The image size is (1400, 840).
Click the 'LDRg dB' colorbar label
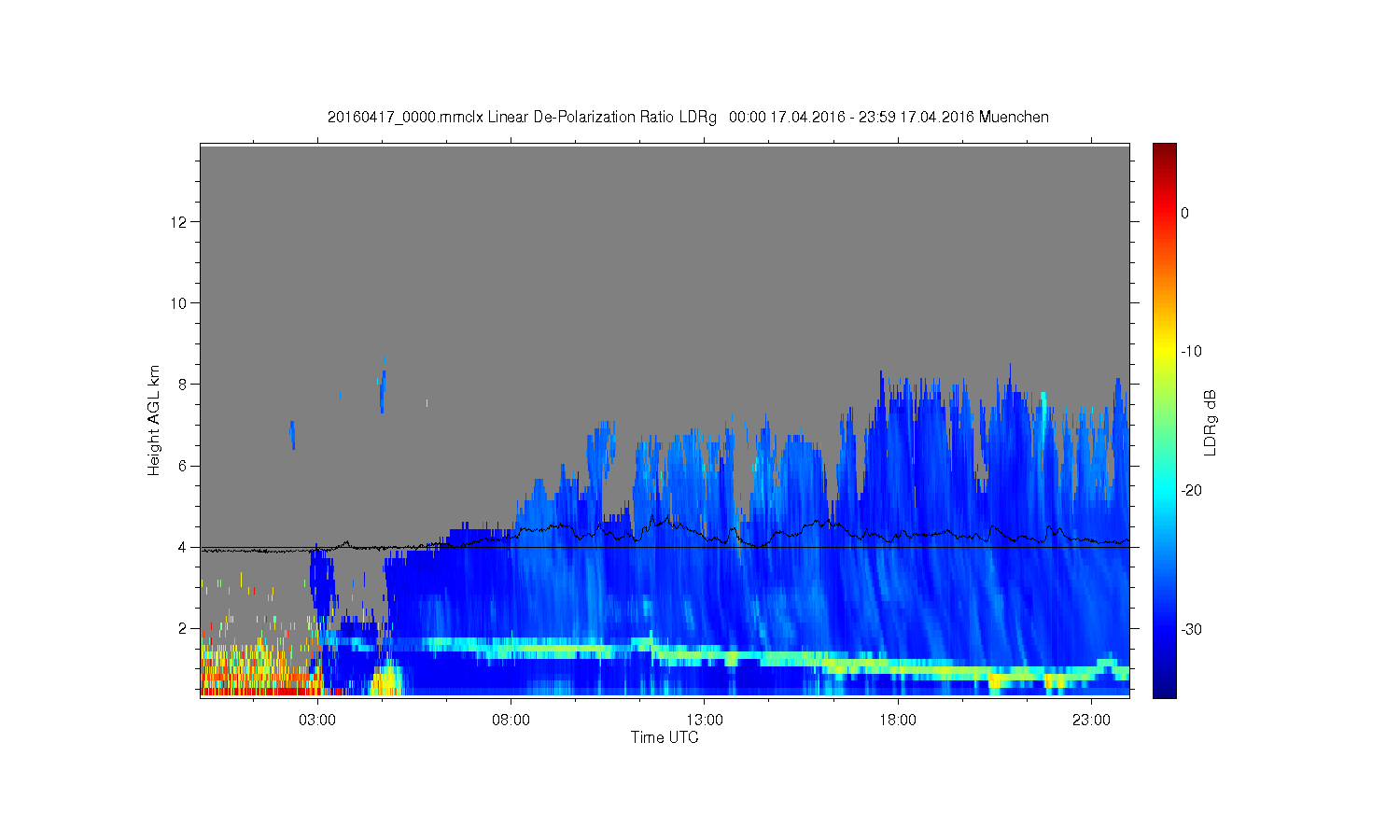(1211, 423)
